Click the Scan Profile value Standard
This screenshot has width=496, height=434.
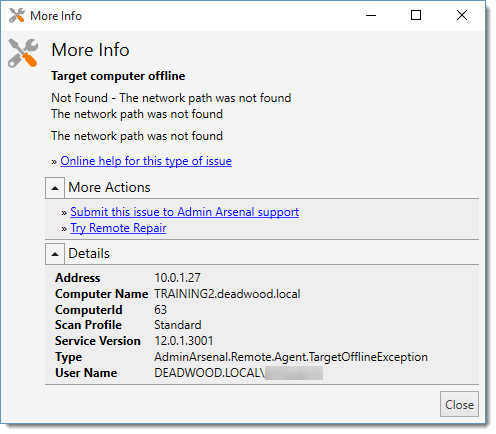[x=178, y=325]
